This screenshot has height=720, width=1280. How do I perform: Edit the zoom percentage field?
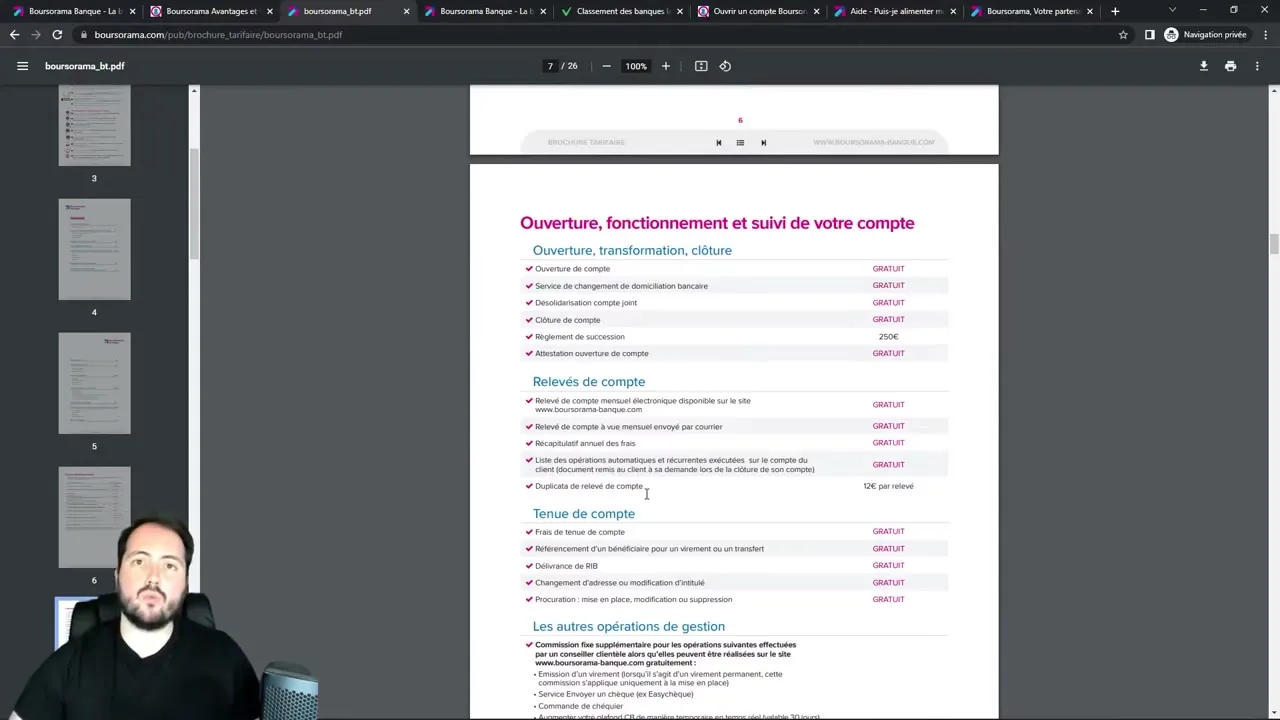click(636, 66)
